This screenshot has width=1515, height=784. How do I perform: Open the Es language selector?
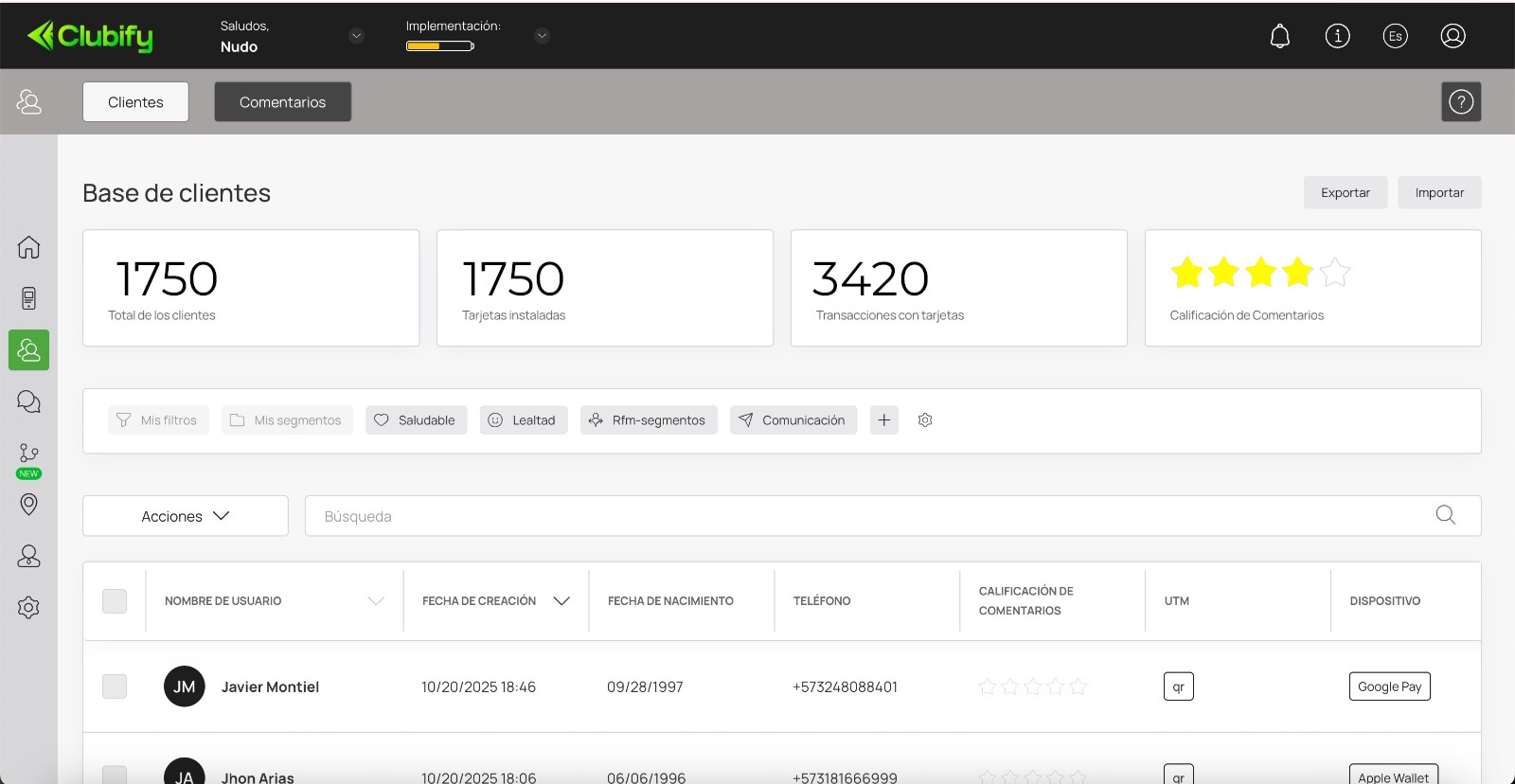[1395, 36]
